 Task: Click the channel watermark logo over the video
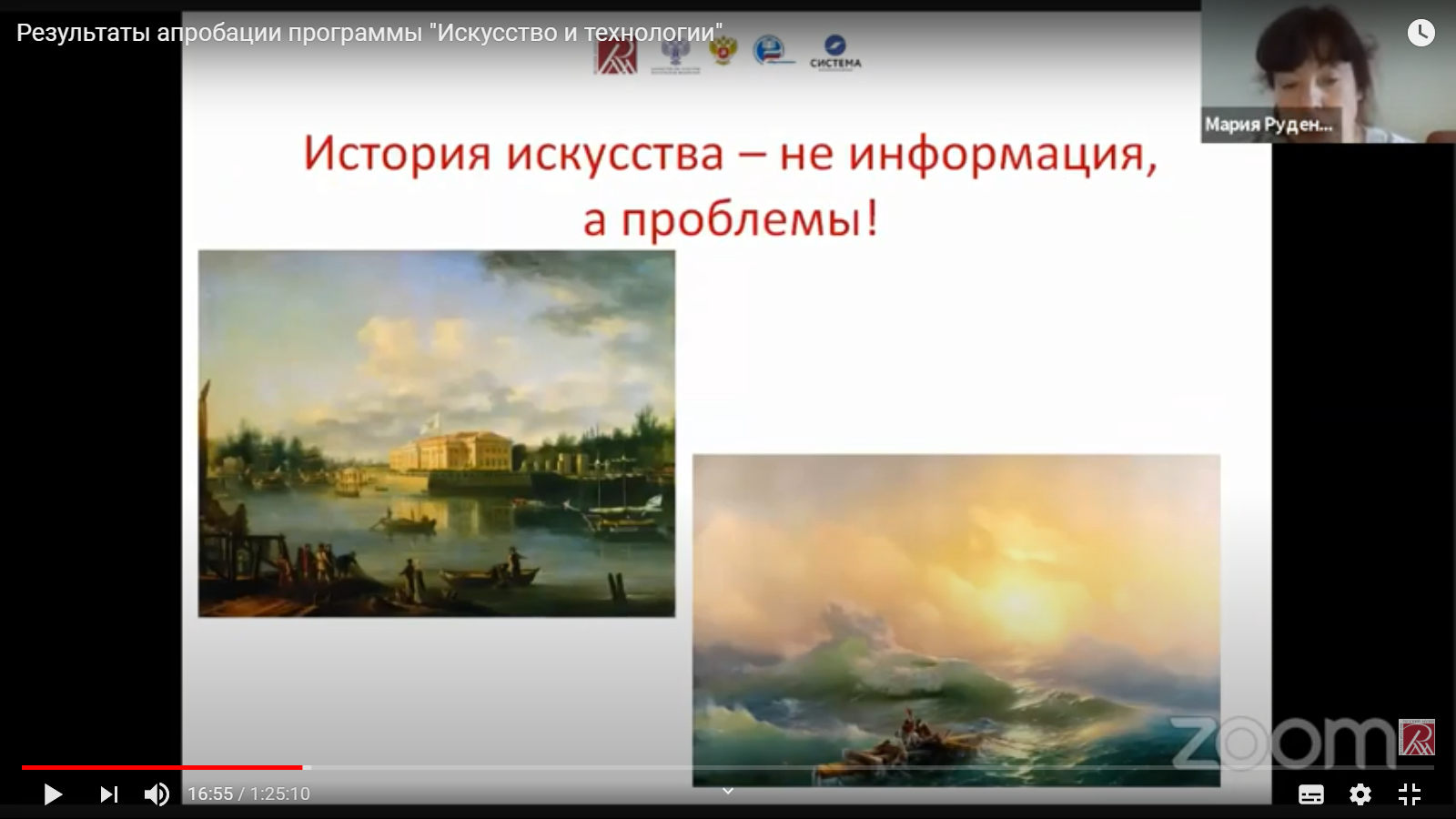[x=1416, y=737]
